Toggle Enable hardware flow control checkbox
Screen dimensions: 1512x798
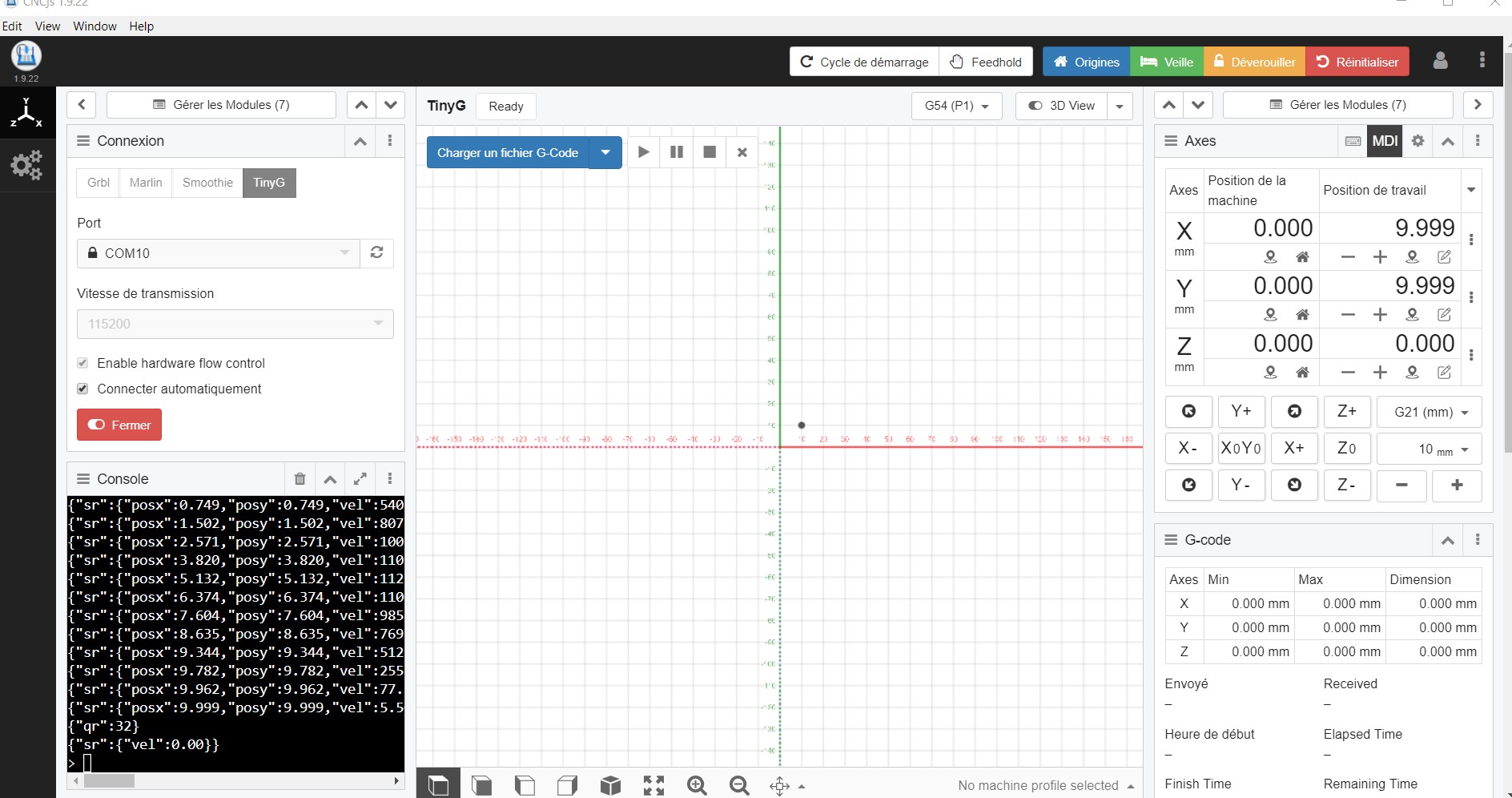(82, 363)
